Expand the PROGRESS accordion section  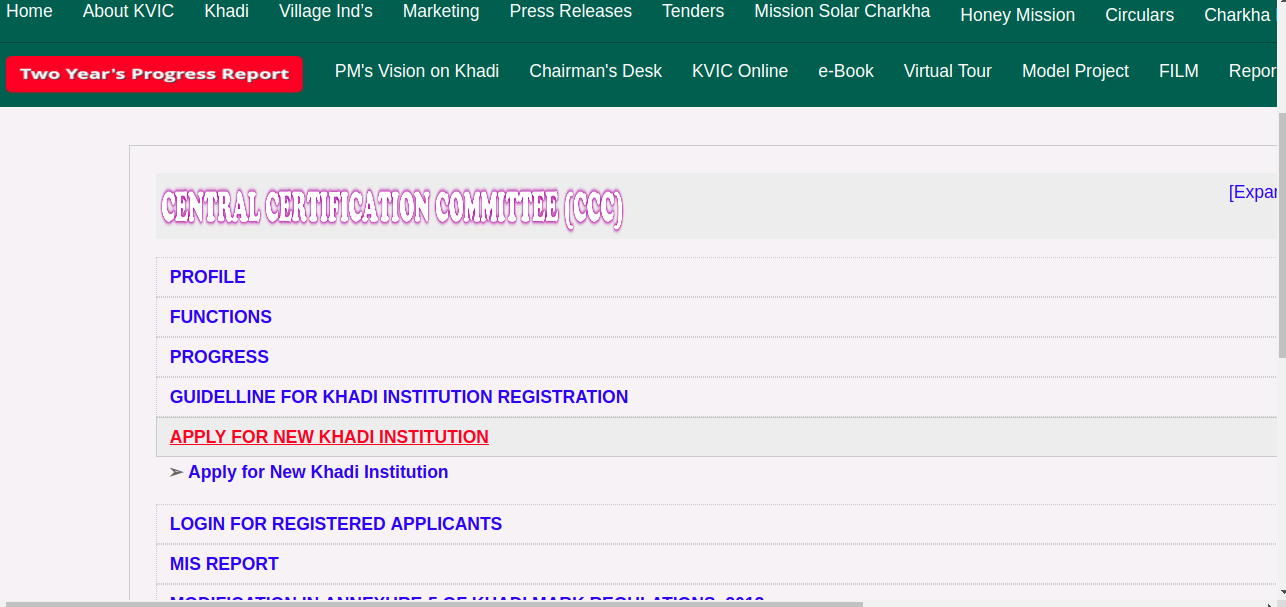point(219,357)
